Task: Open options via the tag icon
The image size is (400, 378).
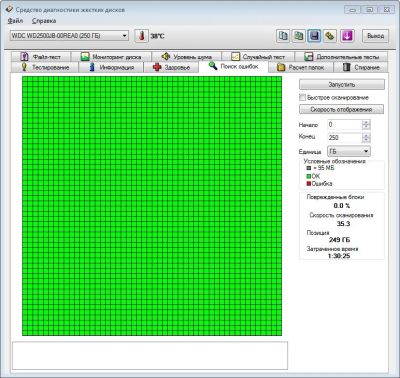Action: [330, 36]
